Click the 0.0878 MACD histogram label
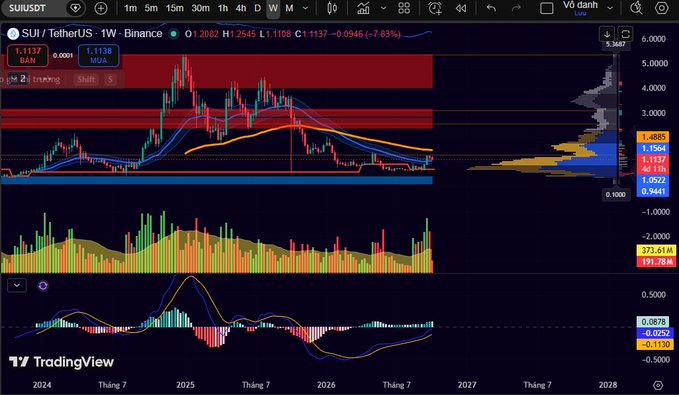The image size is (679, 395). [653, 322]
